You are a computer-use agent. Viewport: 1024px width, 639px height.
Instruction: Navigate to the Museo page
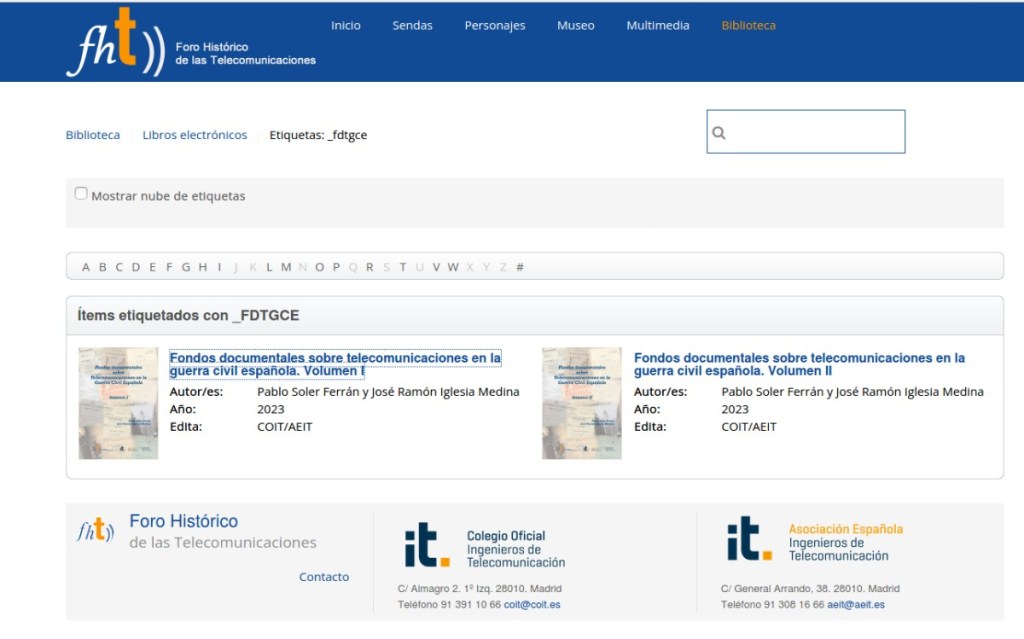click(x=575, y=26)
